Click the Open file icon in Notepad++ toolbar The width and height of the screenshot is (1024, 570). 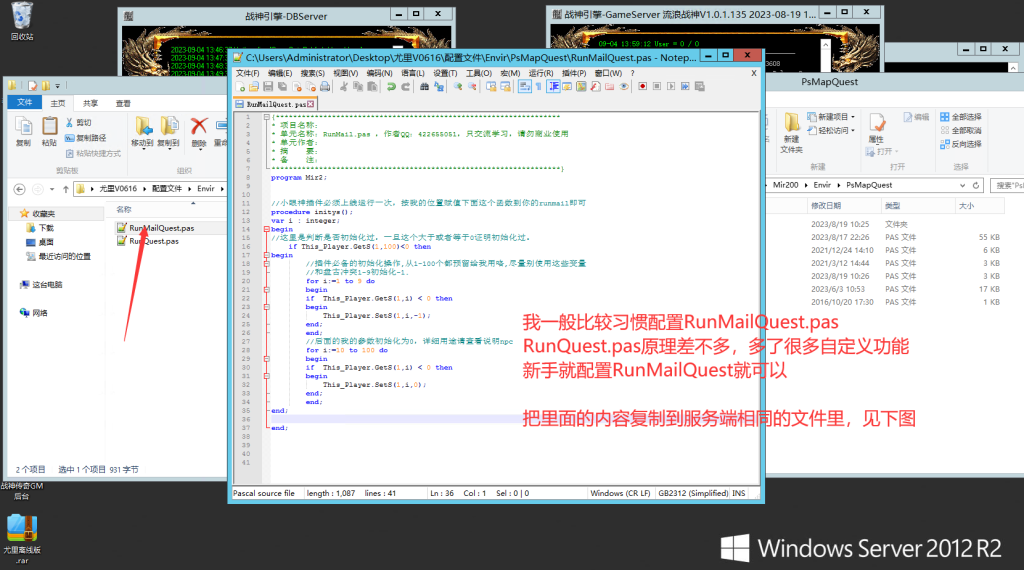[x=253, y=86]
